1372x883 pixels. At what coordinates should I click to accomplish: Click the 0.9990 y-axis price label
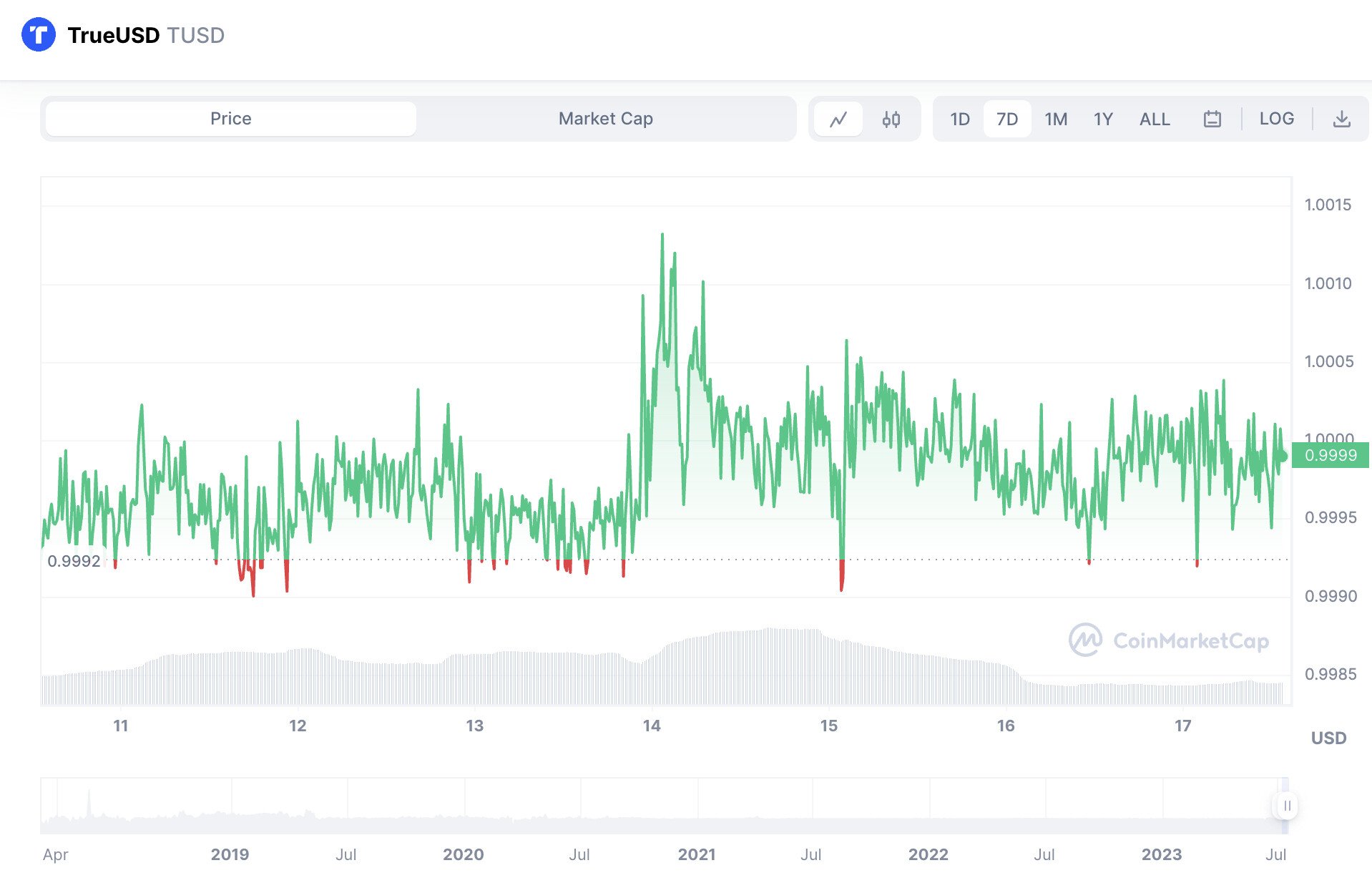1330,596
